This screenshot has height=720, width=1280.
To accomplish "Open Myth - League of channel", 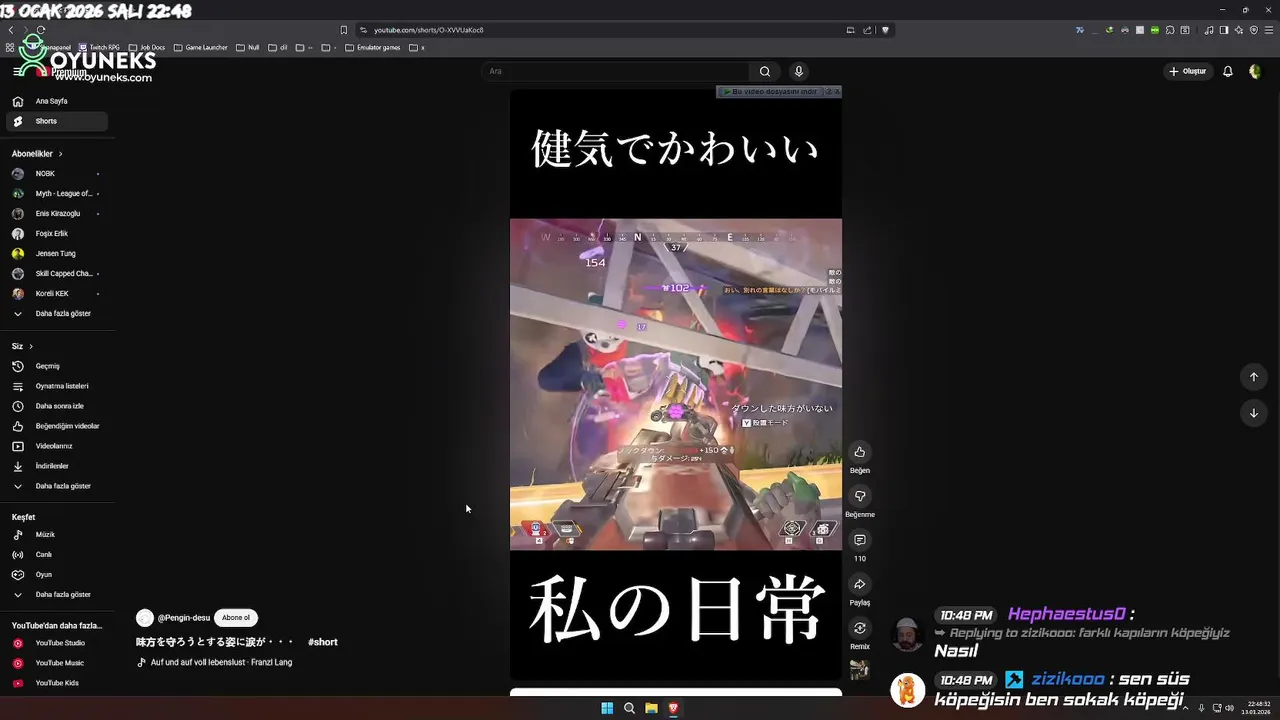I will pos(57,193).
